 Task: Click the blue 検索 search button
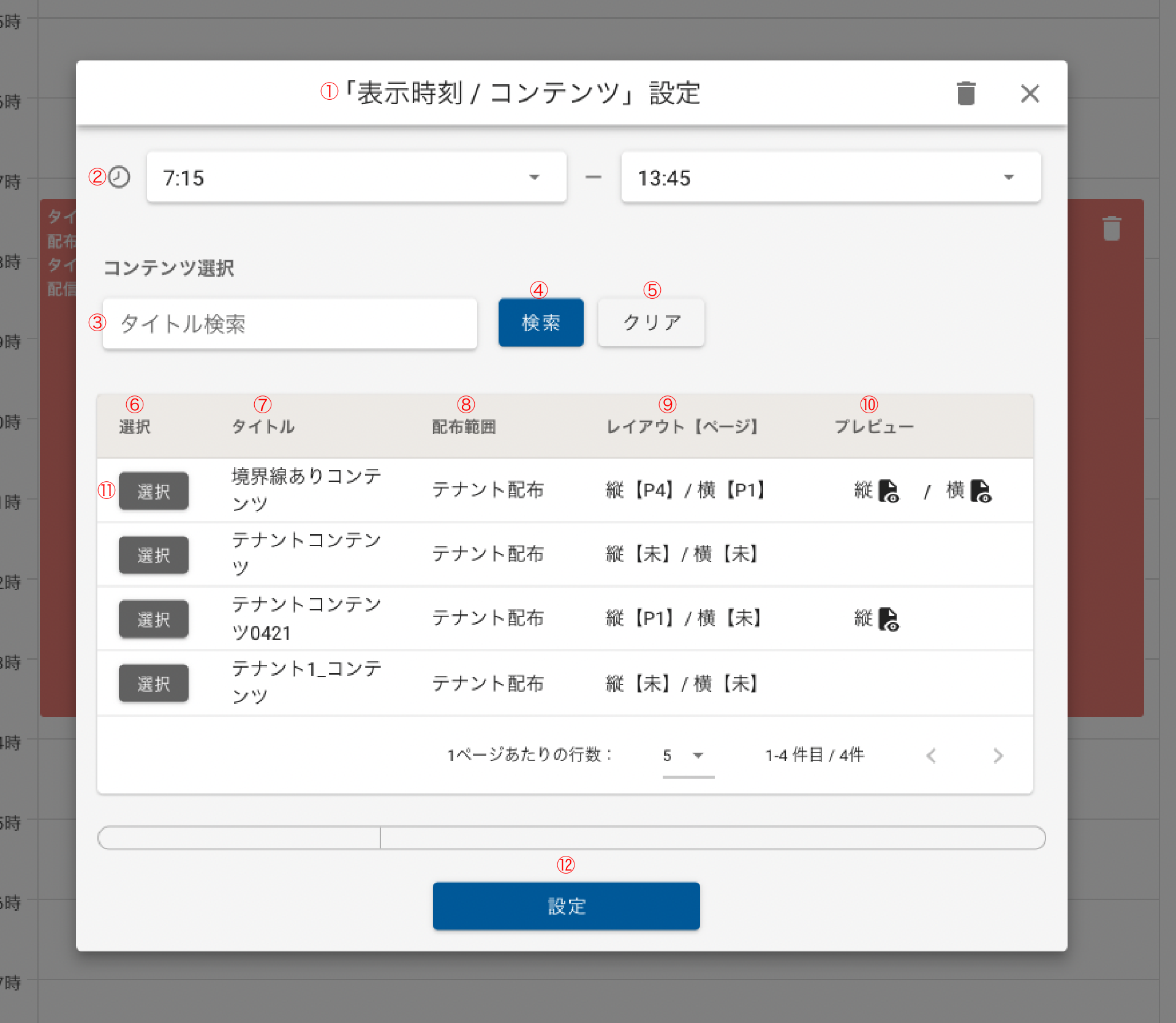point(540,323)
